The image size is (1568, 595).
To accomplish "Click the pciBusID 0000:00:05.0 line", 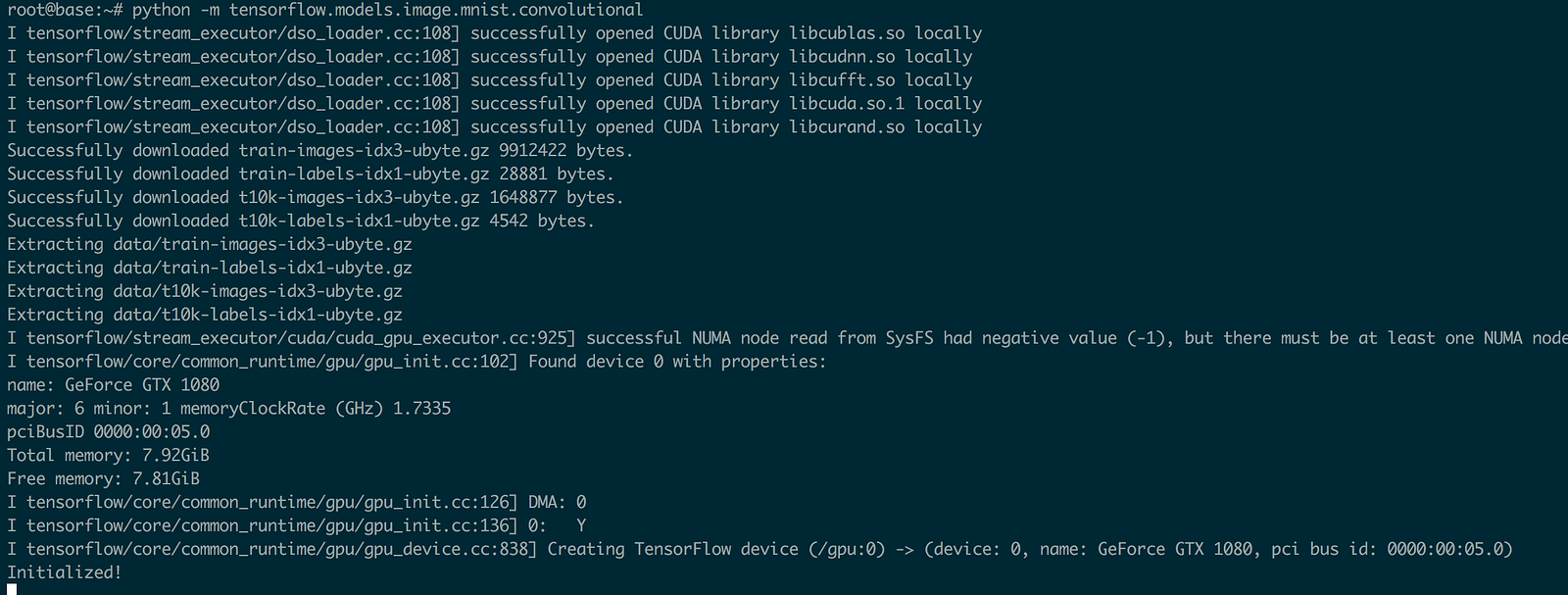I will [108, 432].
